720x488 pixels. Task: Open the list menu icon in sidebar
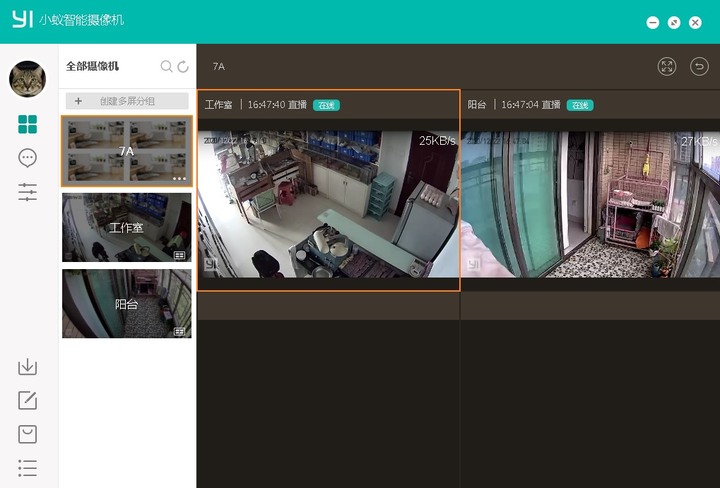28,468
